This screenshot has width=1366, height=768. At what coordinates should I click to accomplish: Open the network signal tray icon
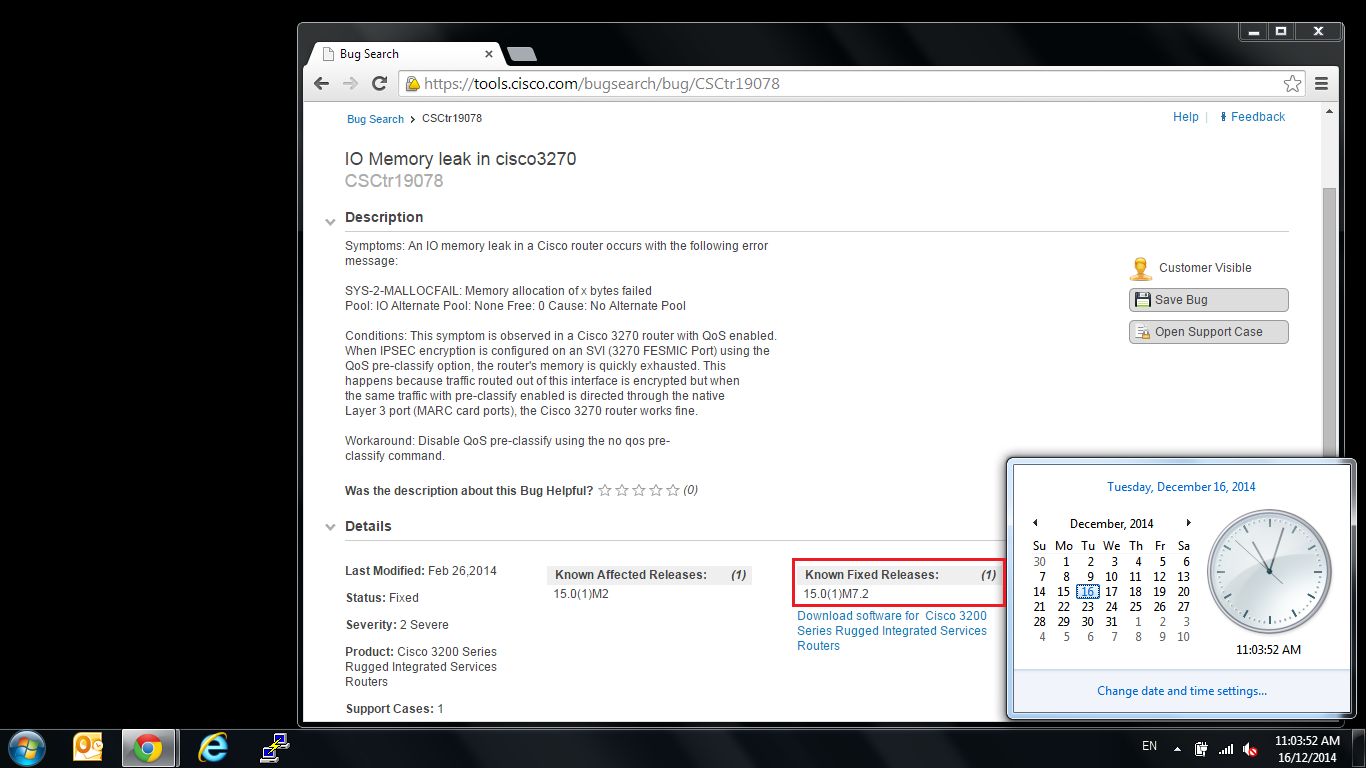1226,748
